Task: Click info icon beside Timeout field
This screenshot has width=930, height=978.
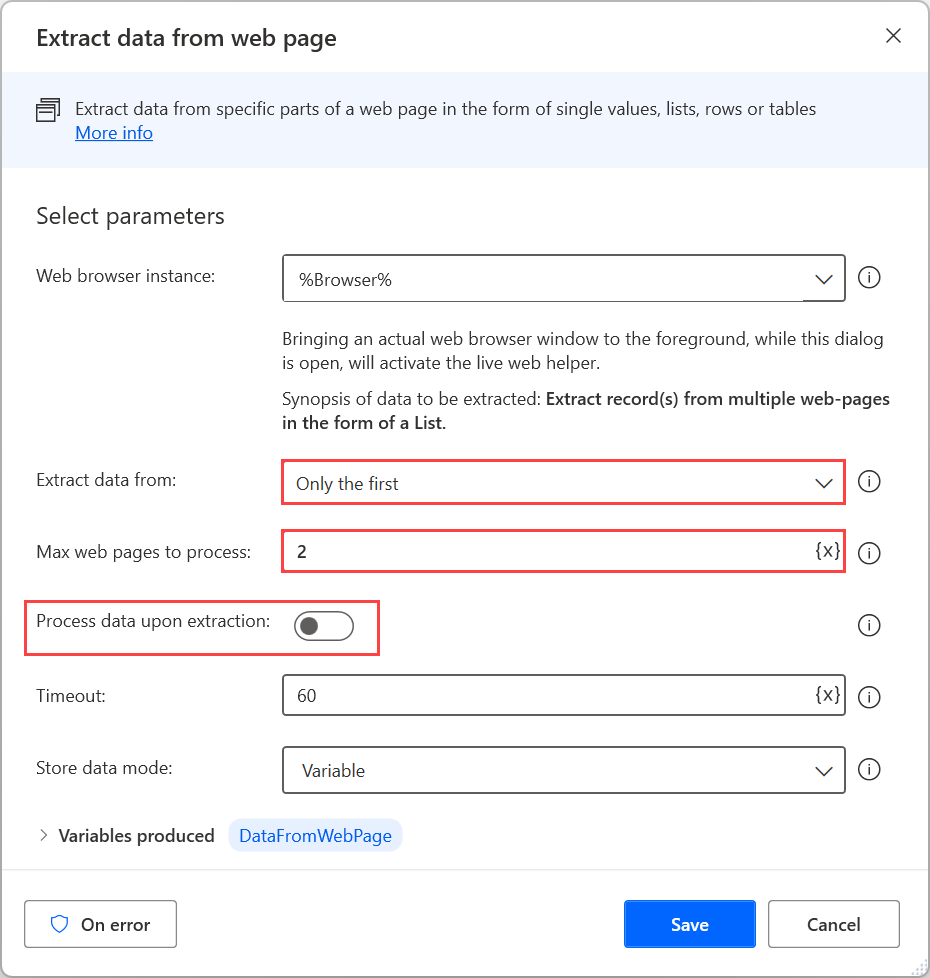Action: [x=869, y=697]
